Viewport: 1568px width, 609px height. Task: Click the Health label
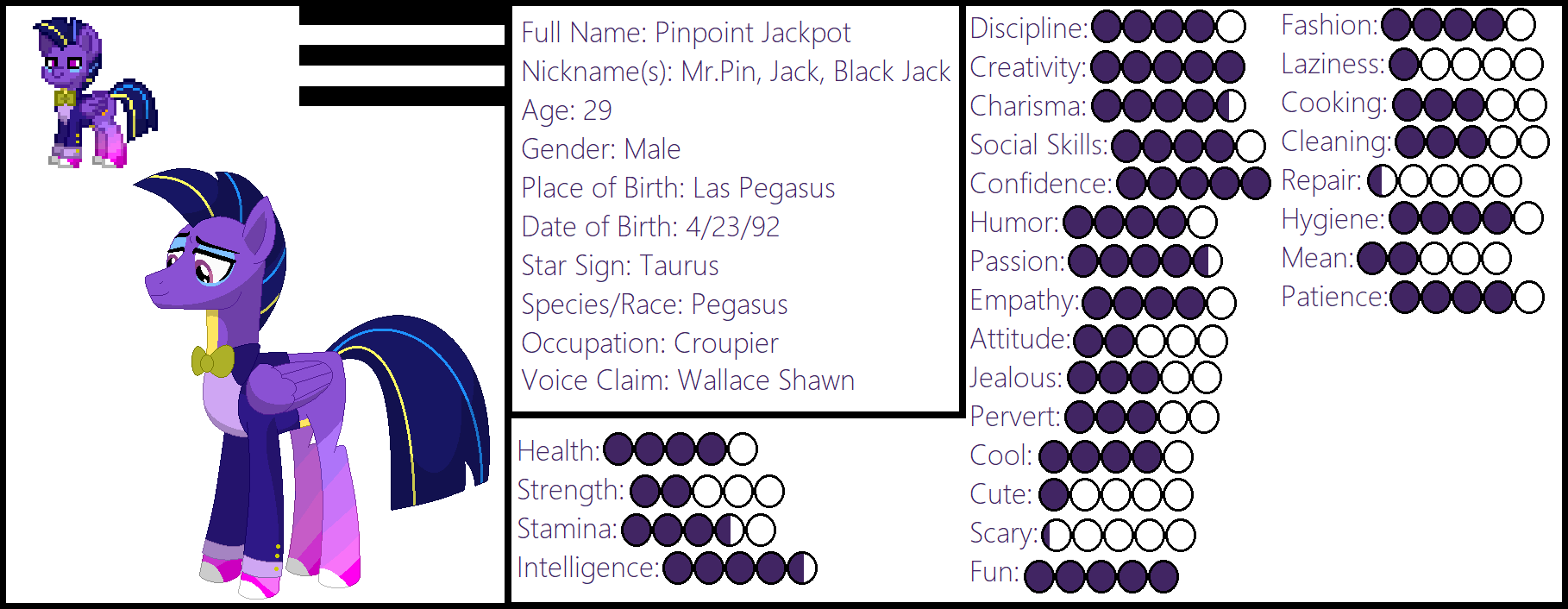558,450
